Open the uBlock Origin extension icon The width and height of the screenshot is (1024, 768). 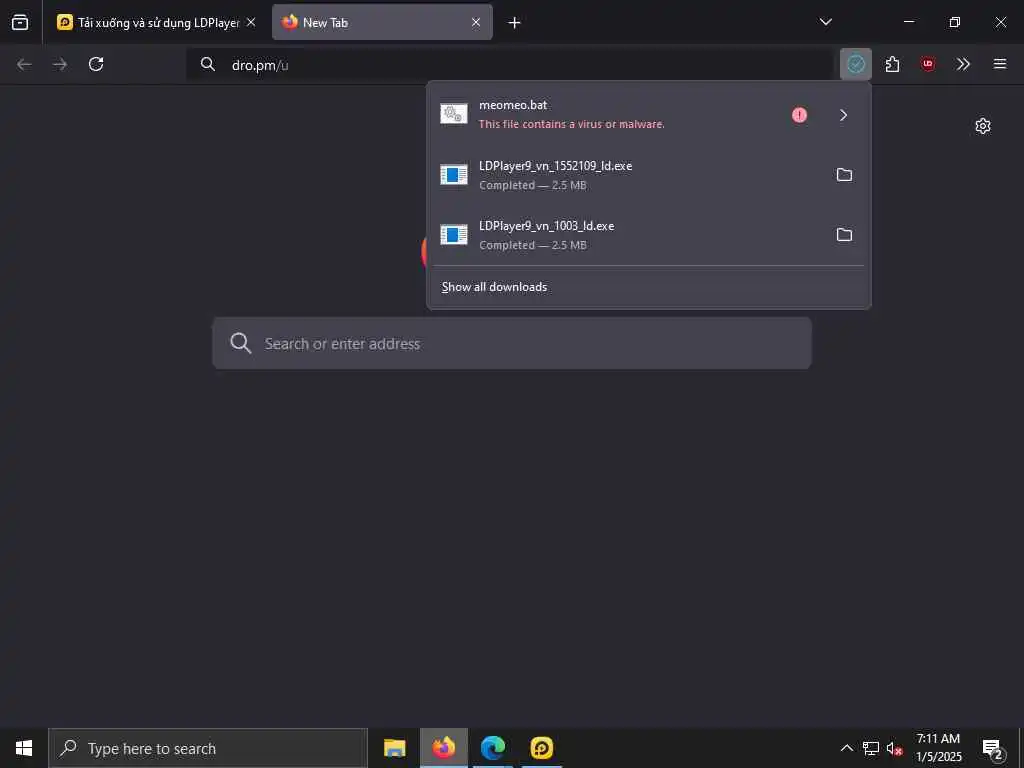tap(927, 64)
